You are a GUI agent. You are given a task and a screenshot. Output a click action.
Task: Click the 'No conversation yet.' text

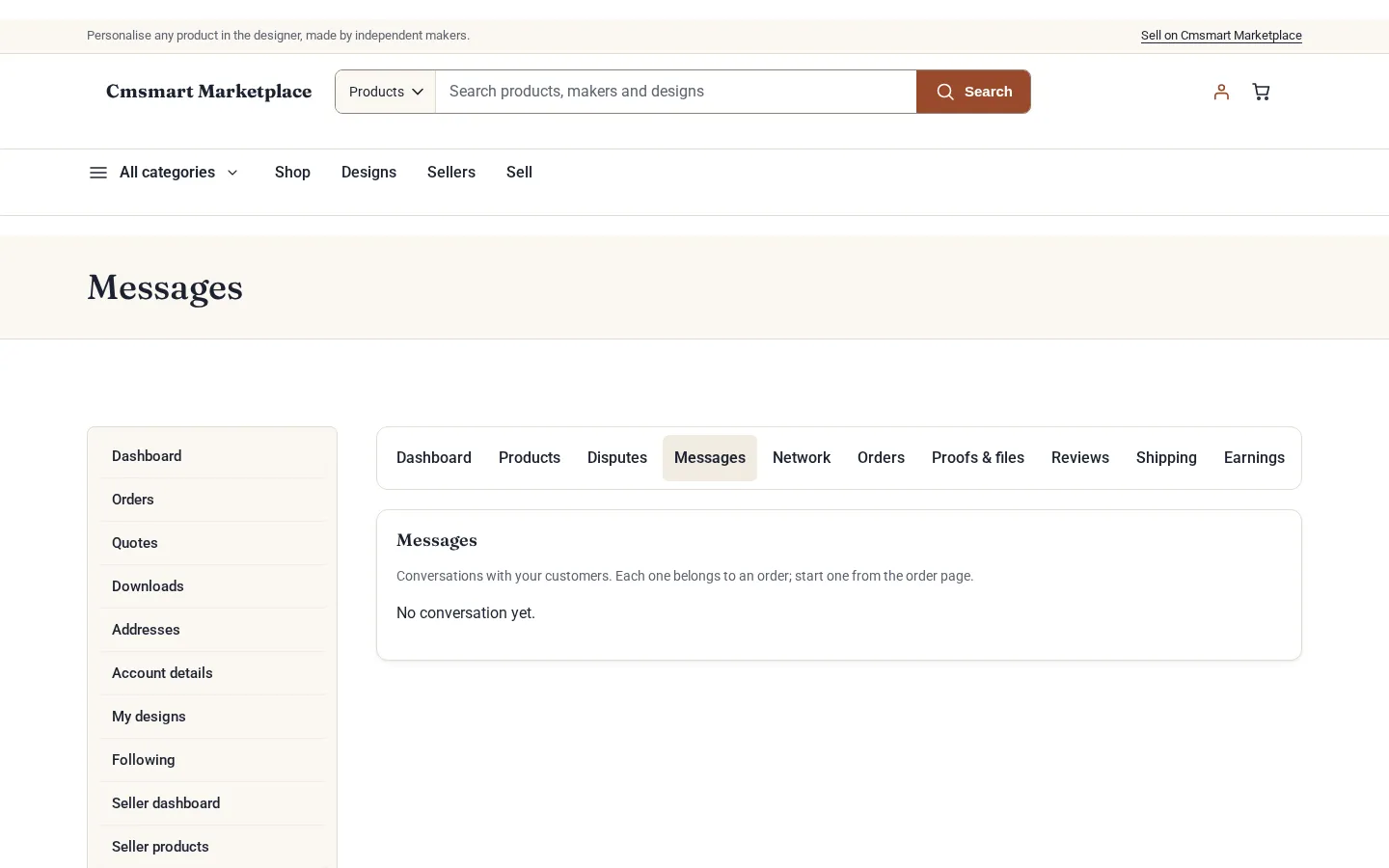[466, 613]
